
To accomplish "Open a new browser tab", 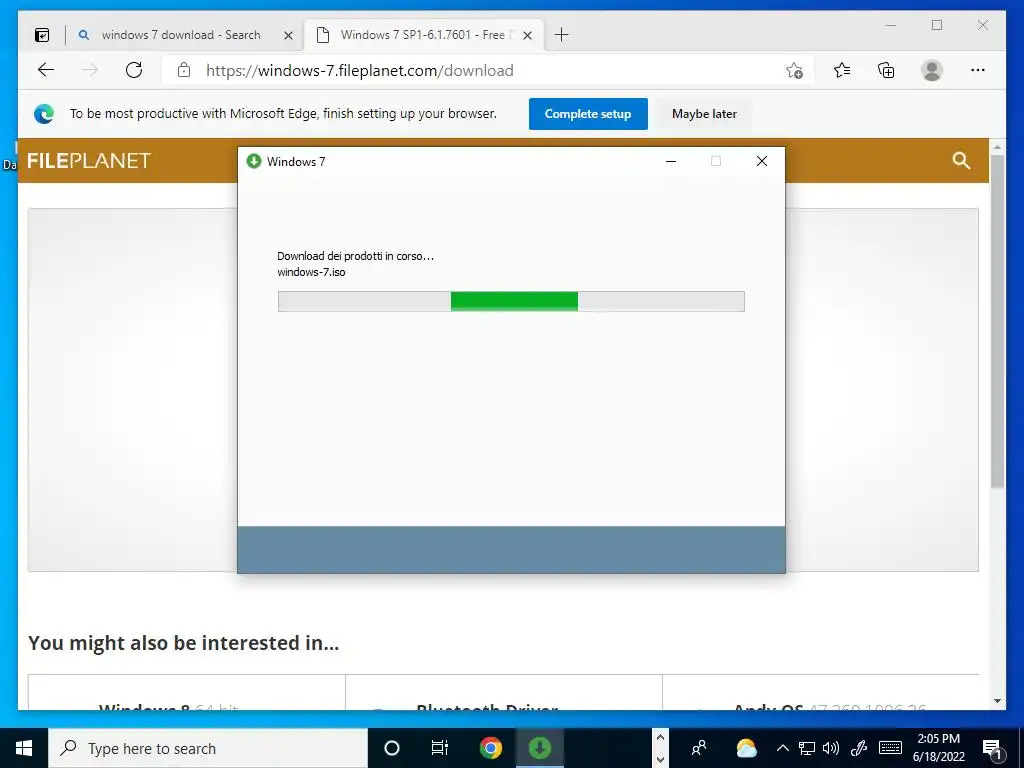I will [561, 35].
